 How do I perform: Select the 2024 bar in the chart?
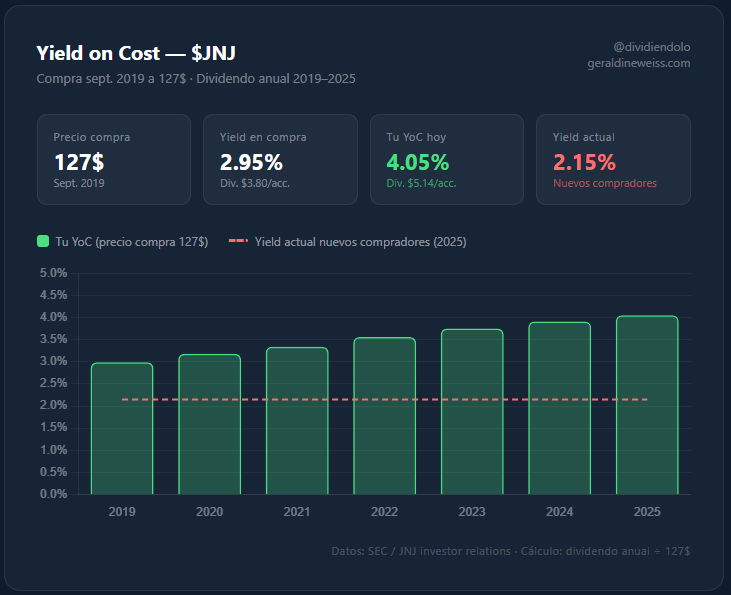click(559, 408)
